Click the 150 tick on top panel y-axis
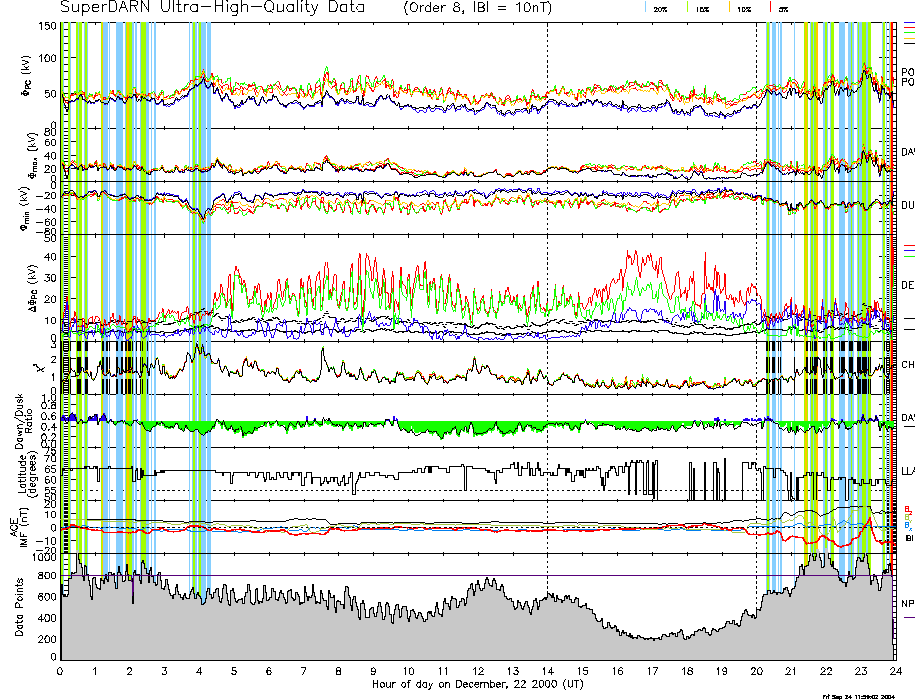915x700 pixels. click(48, 26)
